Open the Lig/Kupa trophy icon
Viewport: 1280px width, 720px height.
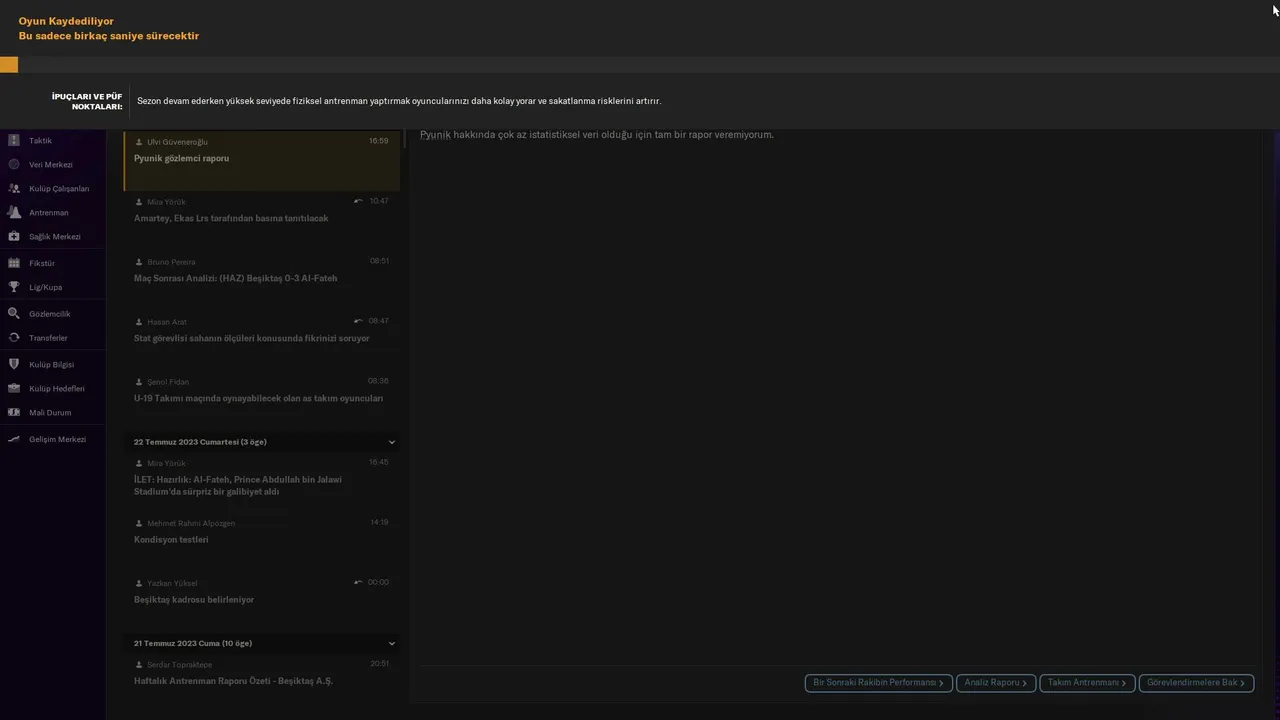(14, 287)
